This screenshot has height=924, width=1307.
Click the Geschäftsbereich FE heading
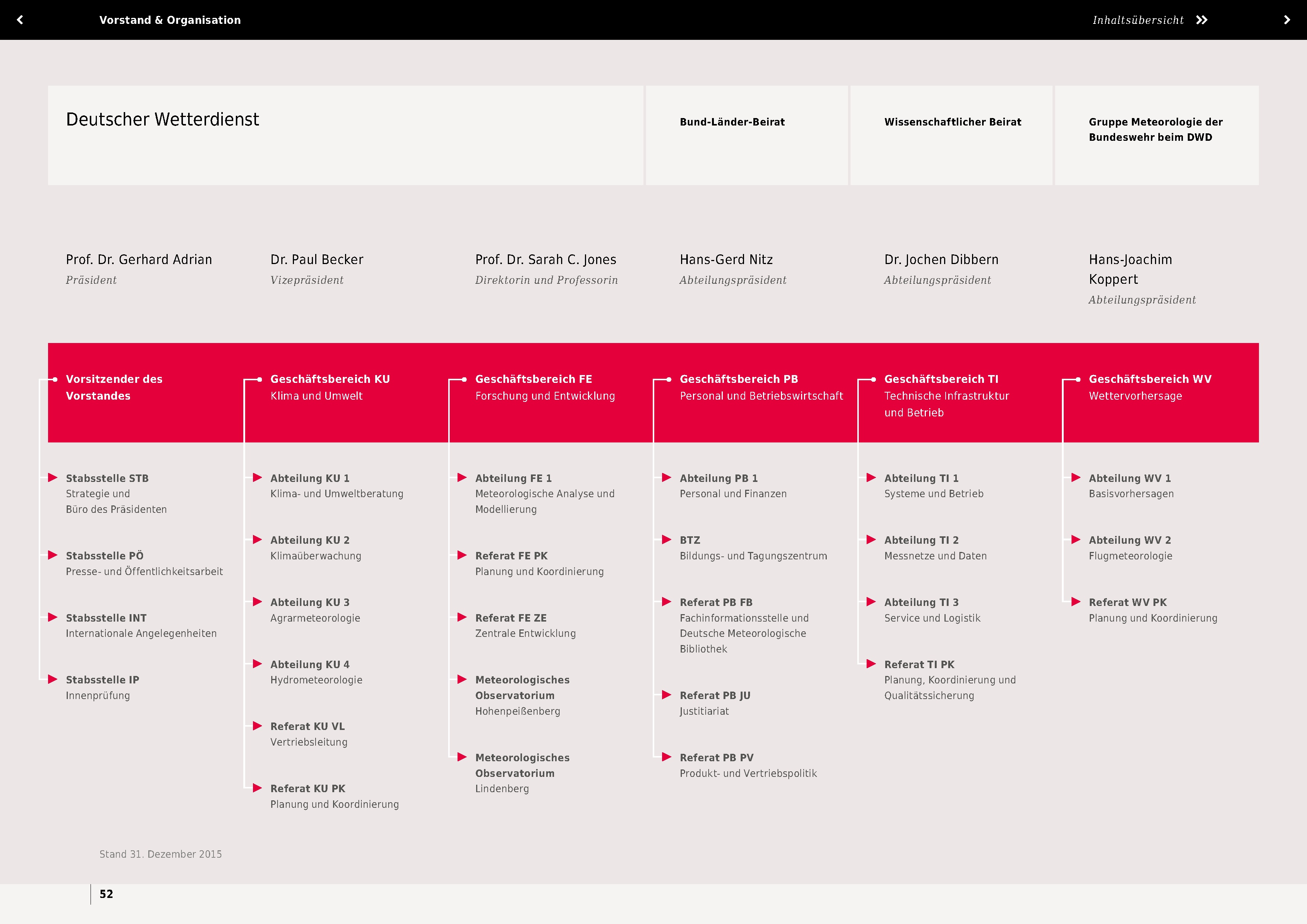pyautogui.click(x=534, y=379)
